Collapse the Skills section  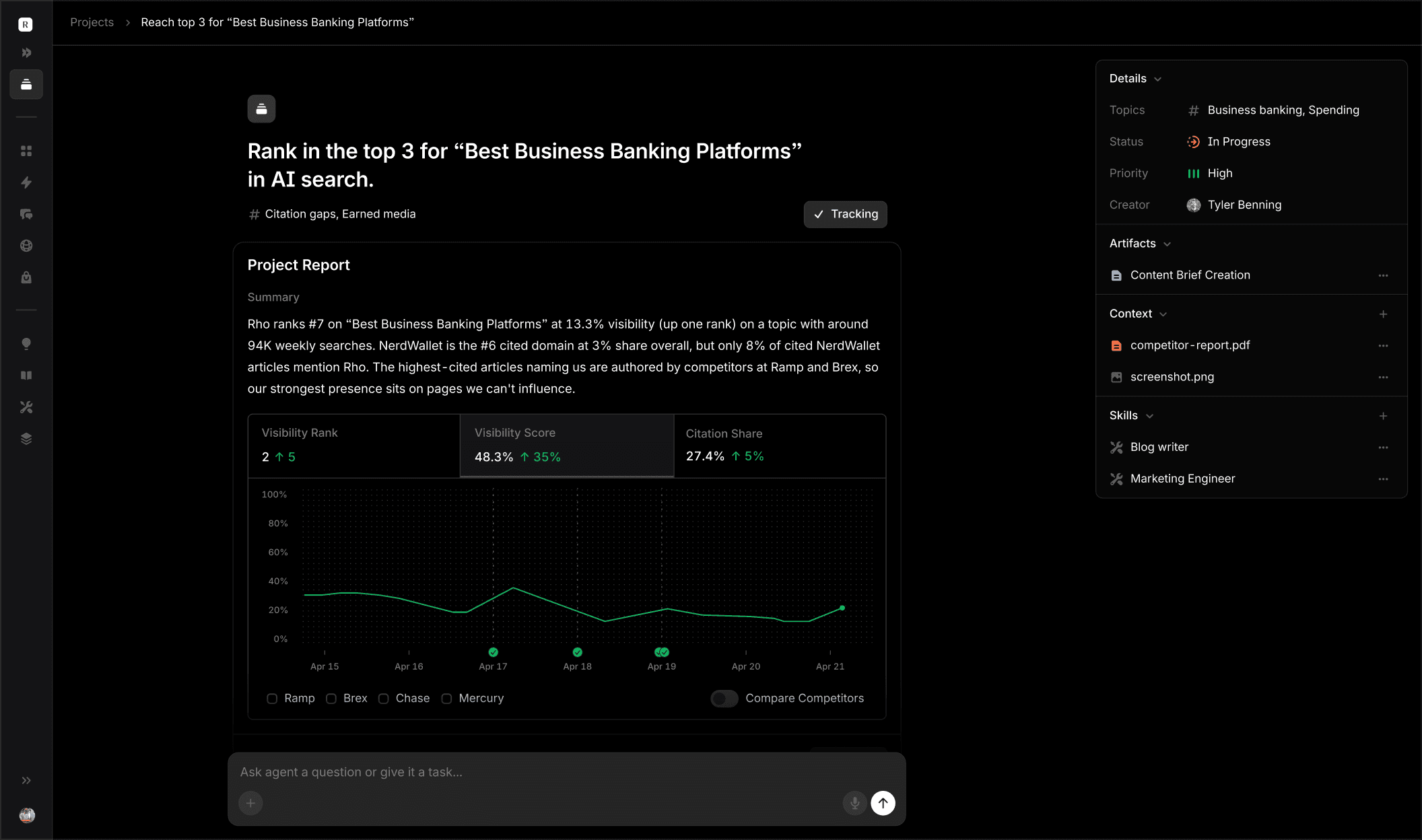coord(1131,415)
